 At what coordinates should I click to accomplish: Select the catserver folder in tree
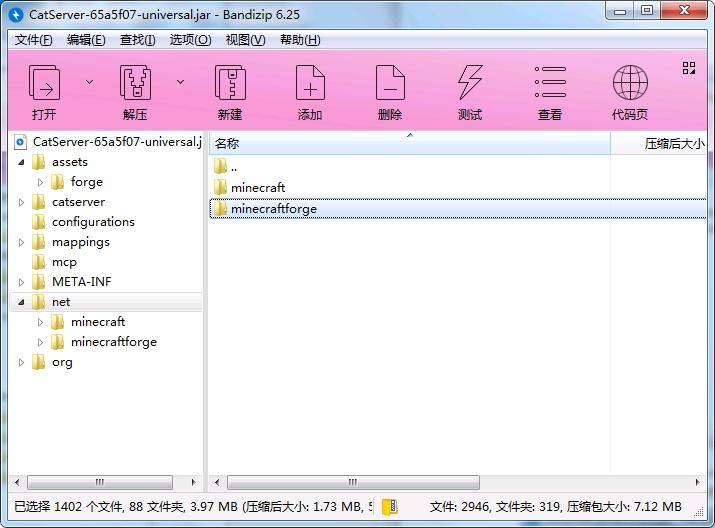[x=68, y=202]
